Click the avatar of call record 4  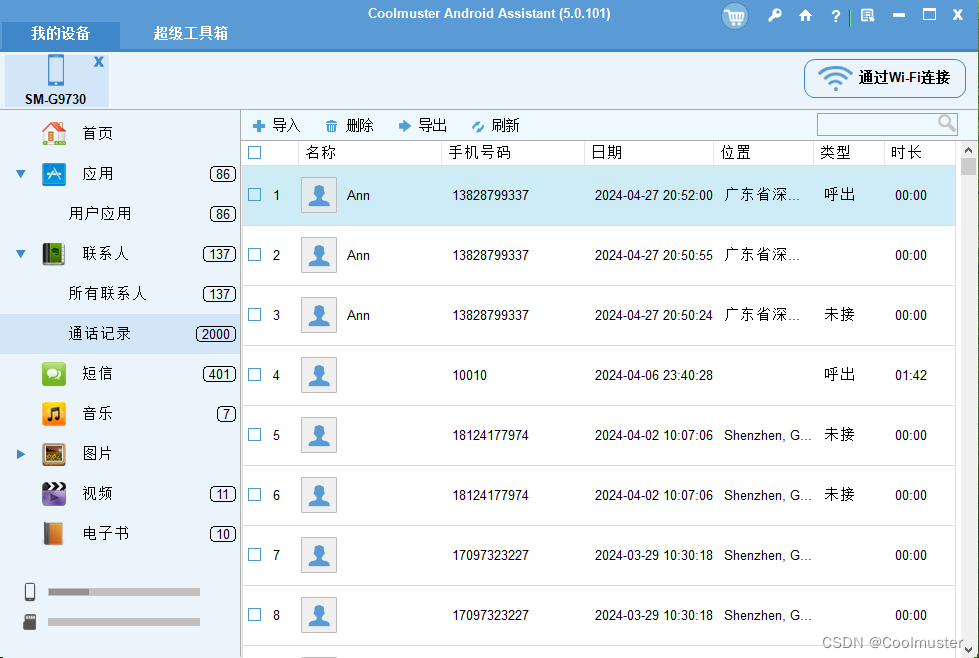319,375
